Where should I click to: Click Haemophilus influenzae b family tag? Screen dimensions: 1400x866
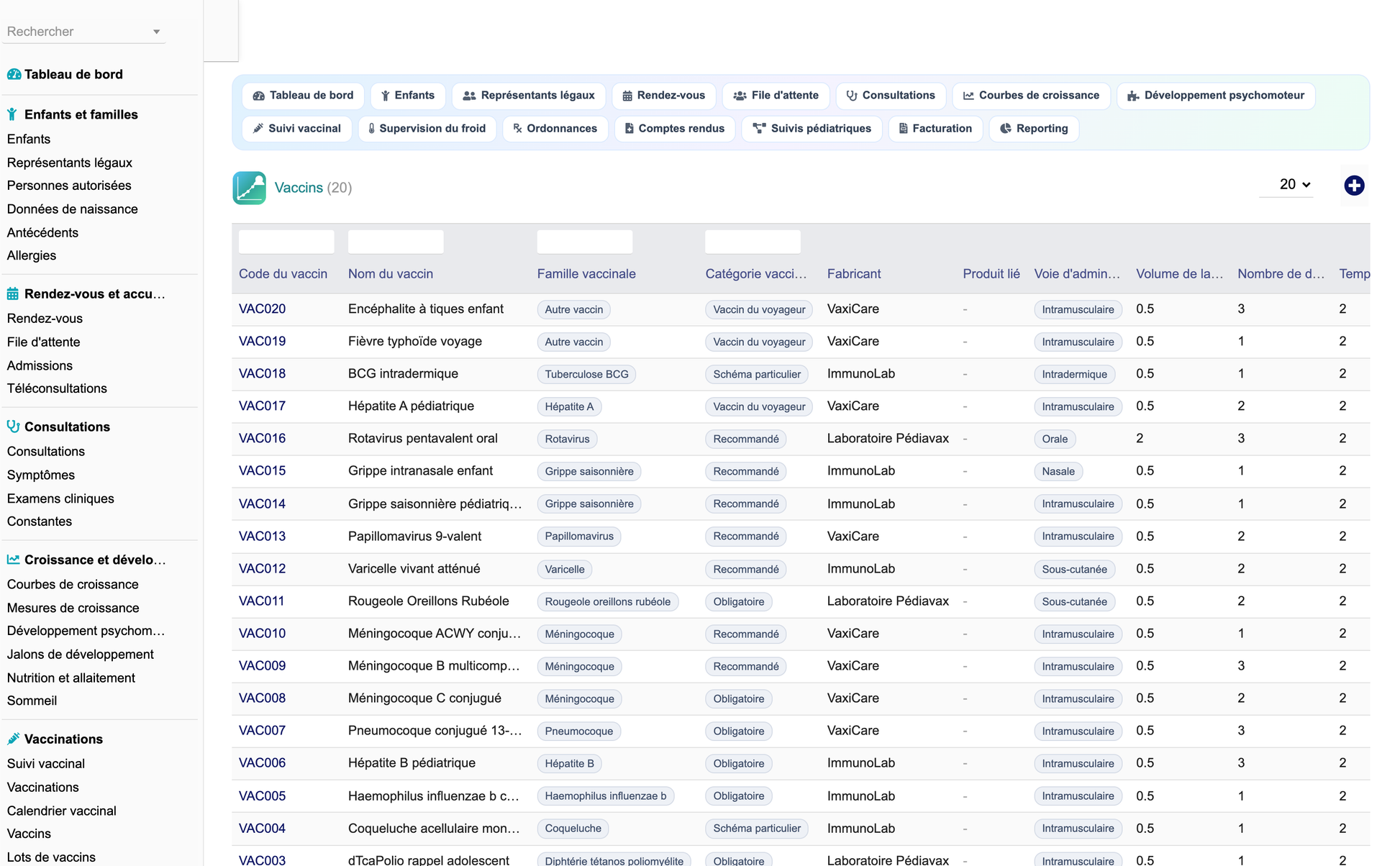[606, 796]
